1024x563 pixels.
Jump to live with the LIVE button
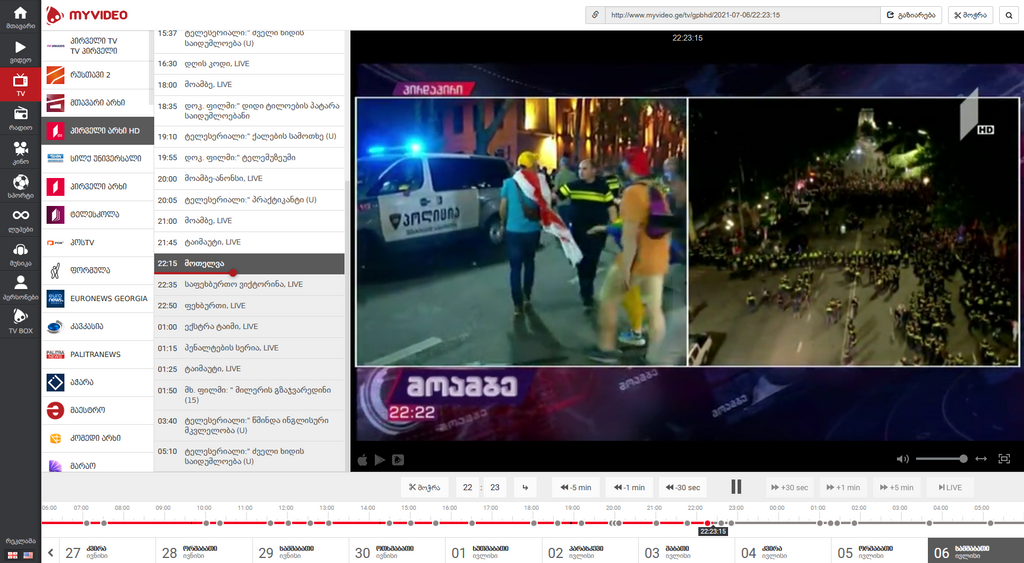coord(949,487)
